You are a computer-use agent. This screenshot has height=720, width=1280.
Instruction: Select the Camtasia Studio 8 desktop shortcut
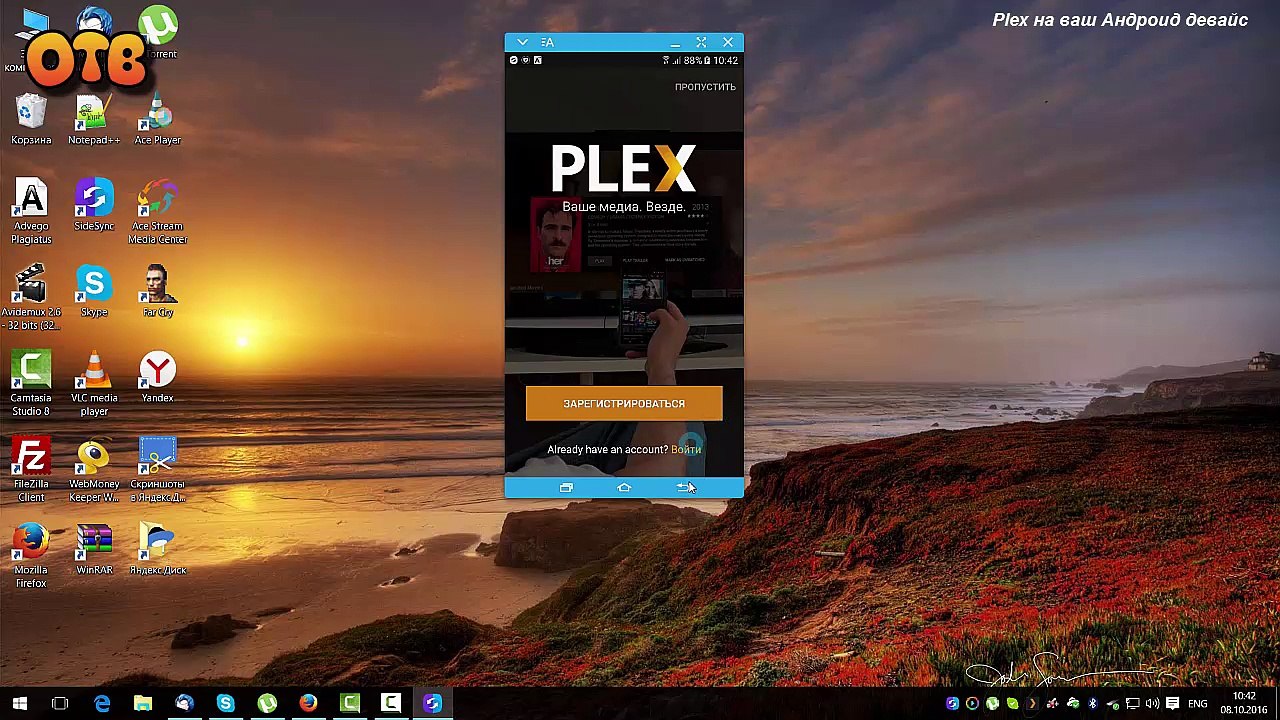pyautogui.click(x=31, y=384)
